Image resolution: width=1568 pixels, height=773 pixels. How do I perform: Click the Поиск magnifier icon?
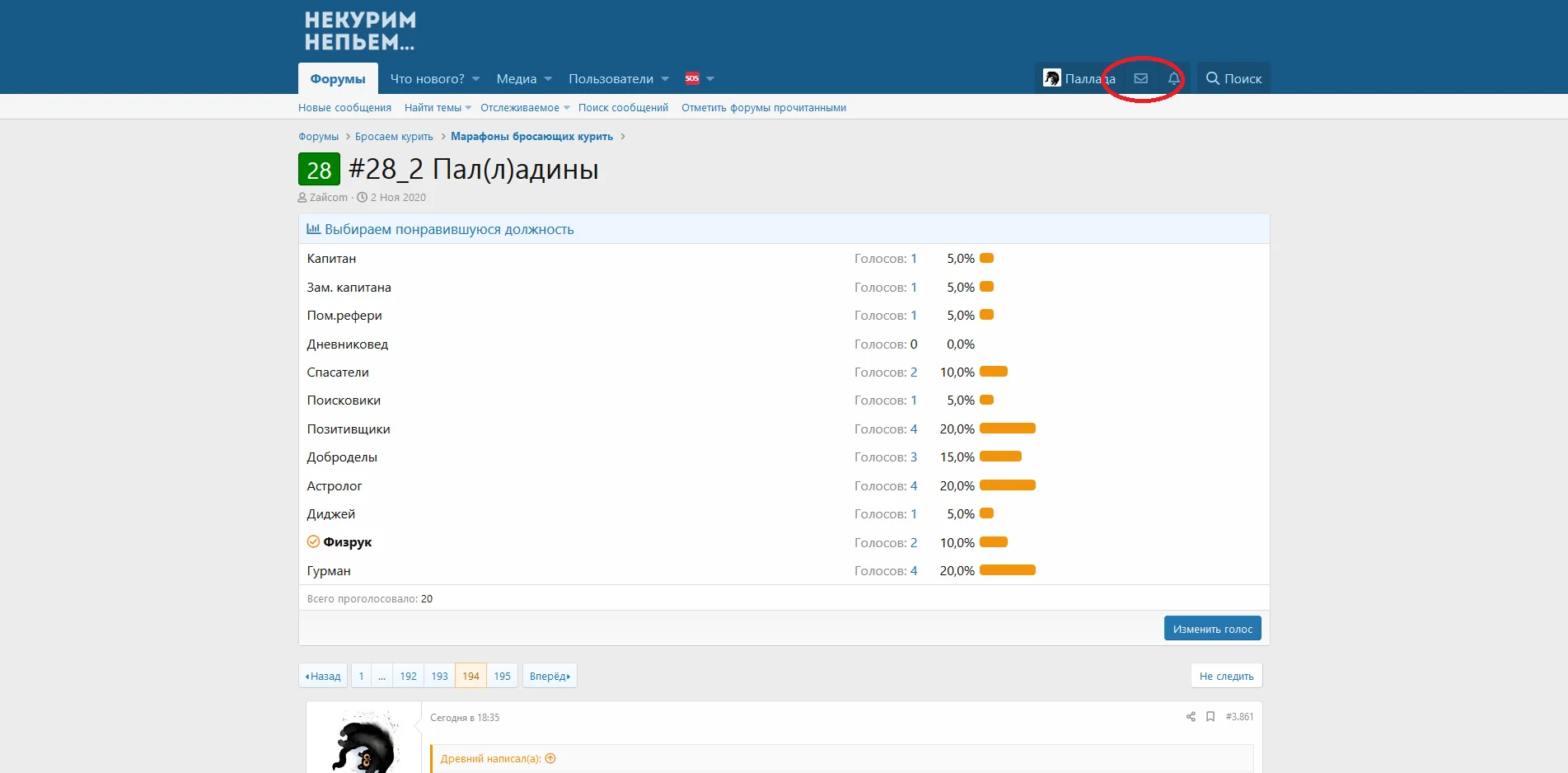tap(1212, 78)
